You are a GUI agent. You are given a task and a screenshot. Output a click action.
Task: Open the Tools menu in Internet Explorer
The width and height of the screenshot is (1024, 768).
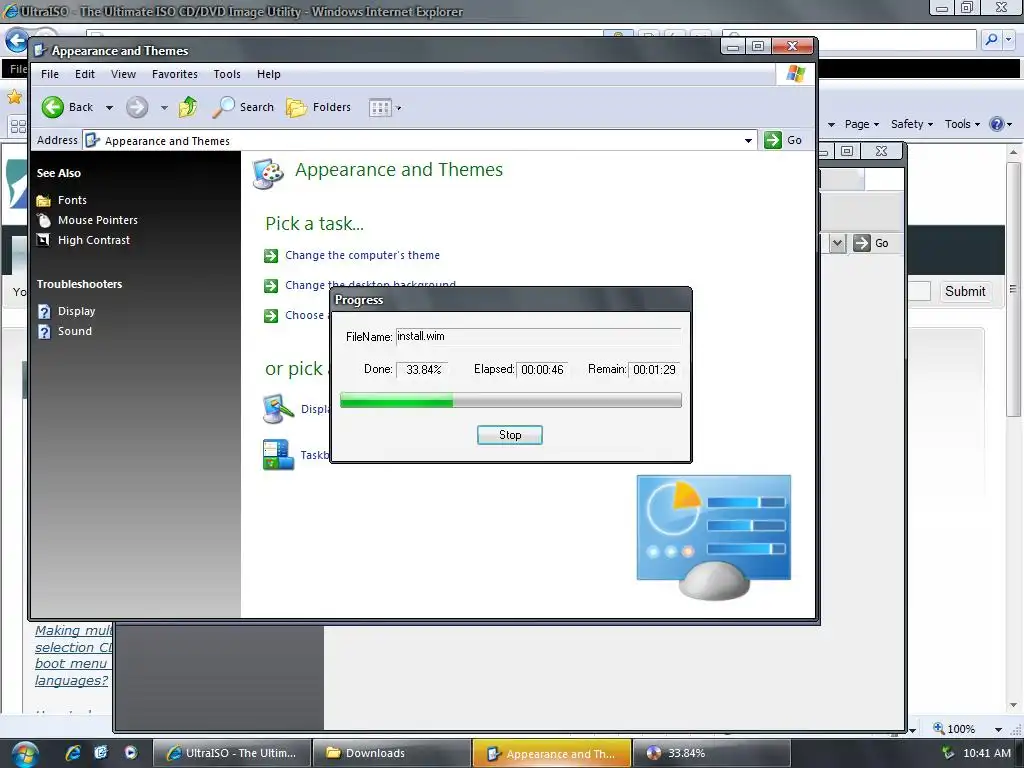click(962, 124)
